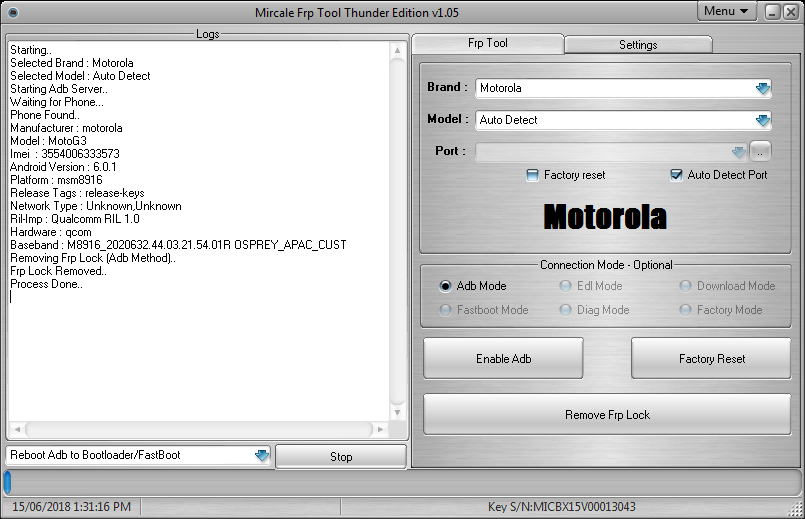This screenshot has width=805, height=519.
Task: Uncheck the Auto Detect Port checkbox
Action: [676, 175]
